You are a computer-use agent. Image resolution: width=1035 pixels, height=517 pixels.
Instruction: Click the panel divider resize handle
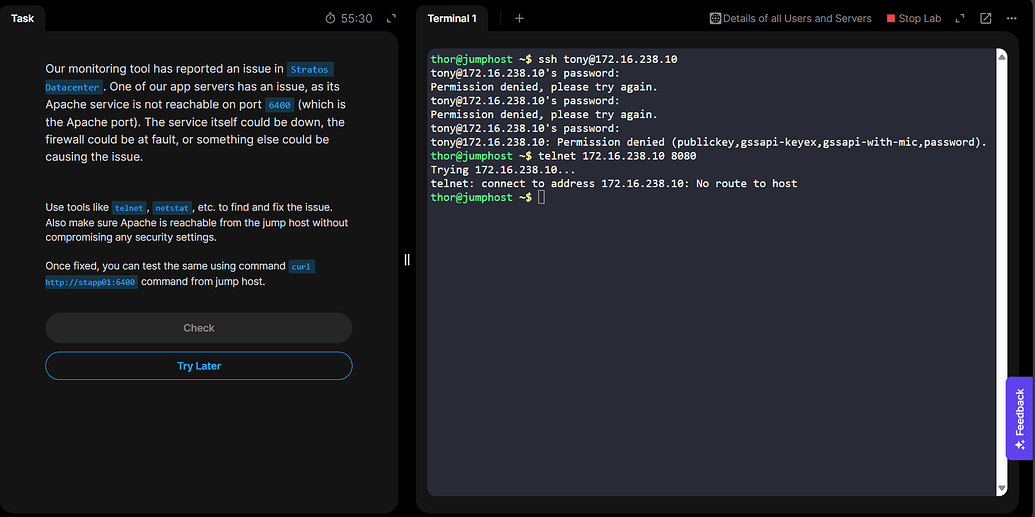coord(407,259)
